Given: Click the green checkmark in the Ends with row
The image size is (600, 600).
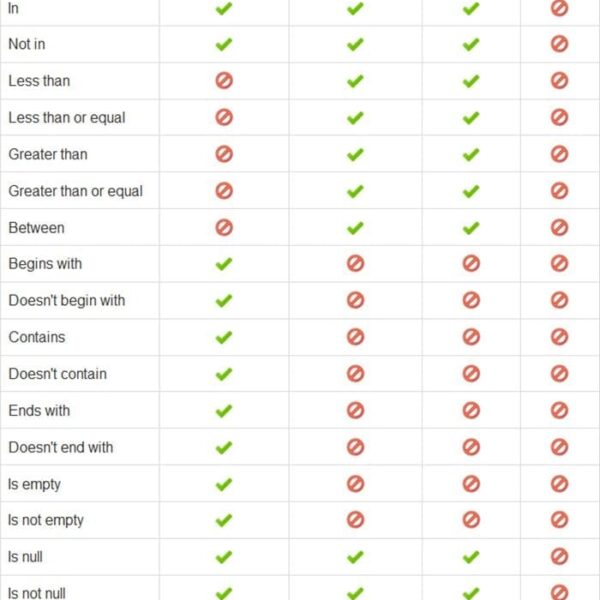Looking at the screenshot, I should 224,410.
